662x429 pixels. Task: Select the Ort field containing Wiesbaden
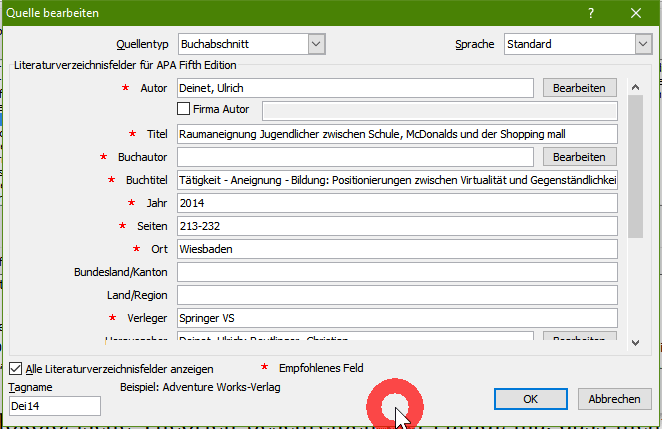tap(397, 249)
